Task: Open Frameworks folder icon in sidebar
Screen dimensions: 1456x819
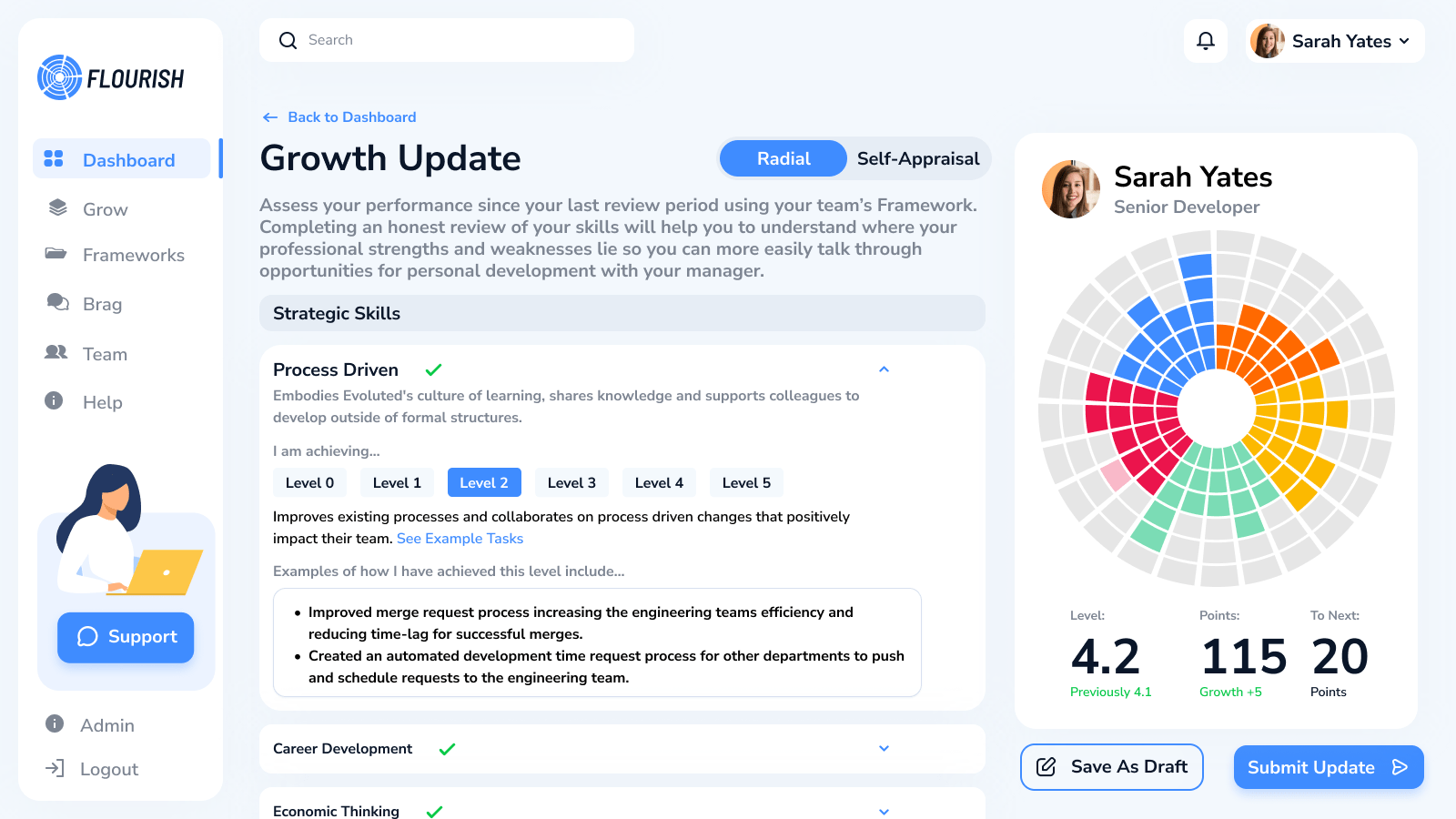Action: coord(56,254)
